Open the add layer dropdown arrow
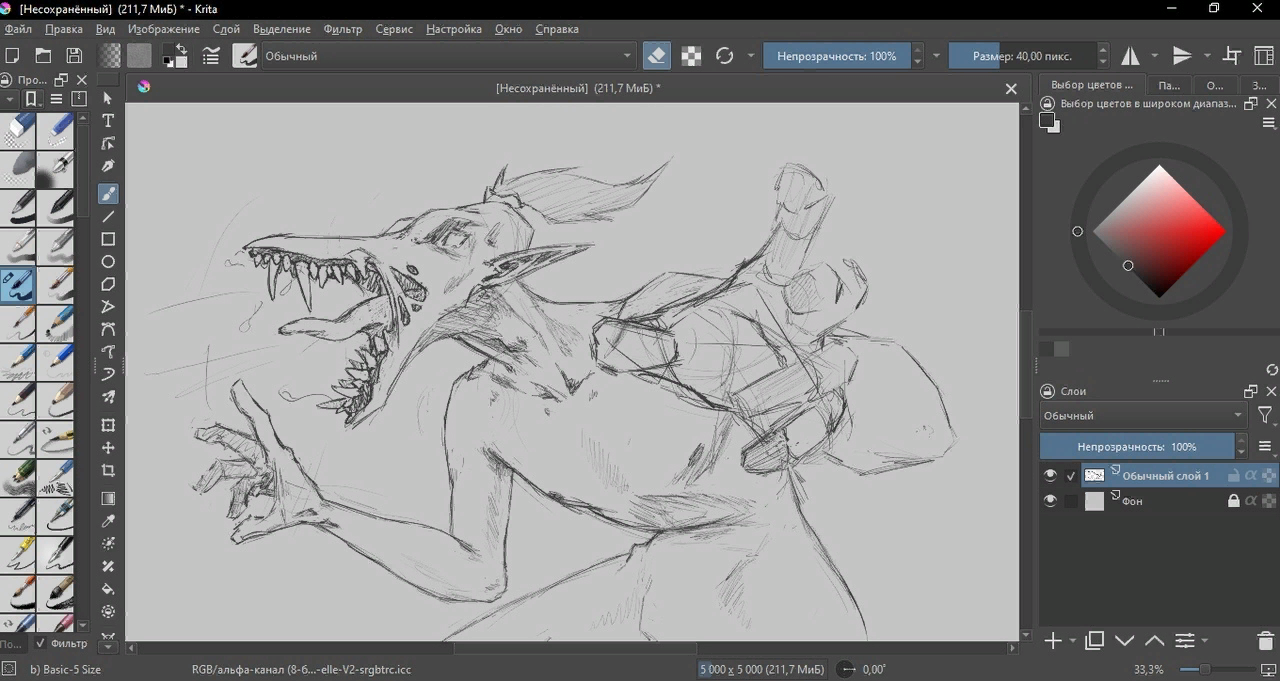1280x681 pixels. coord(1073,641)
